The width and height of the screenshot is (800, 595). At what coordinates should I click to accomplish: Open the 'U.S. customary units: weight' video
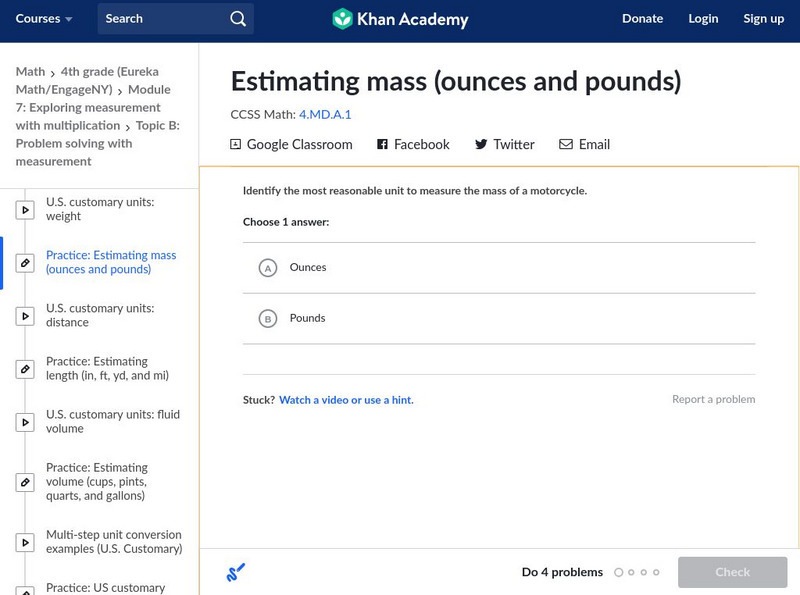(99, 209)
